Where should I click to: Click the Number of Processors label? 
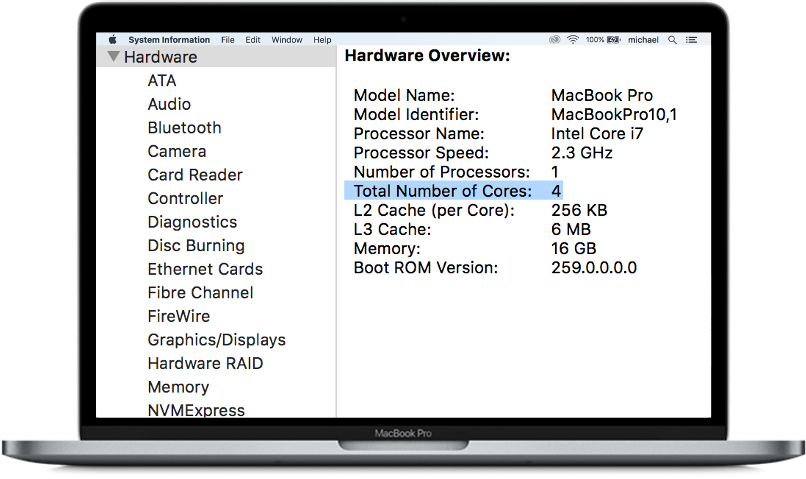pos(442,172)
